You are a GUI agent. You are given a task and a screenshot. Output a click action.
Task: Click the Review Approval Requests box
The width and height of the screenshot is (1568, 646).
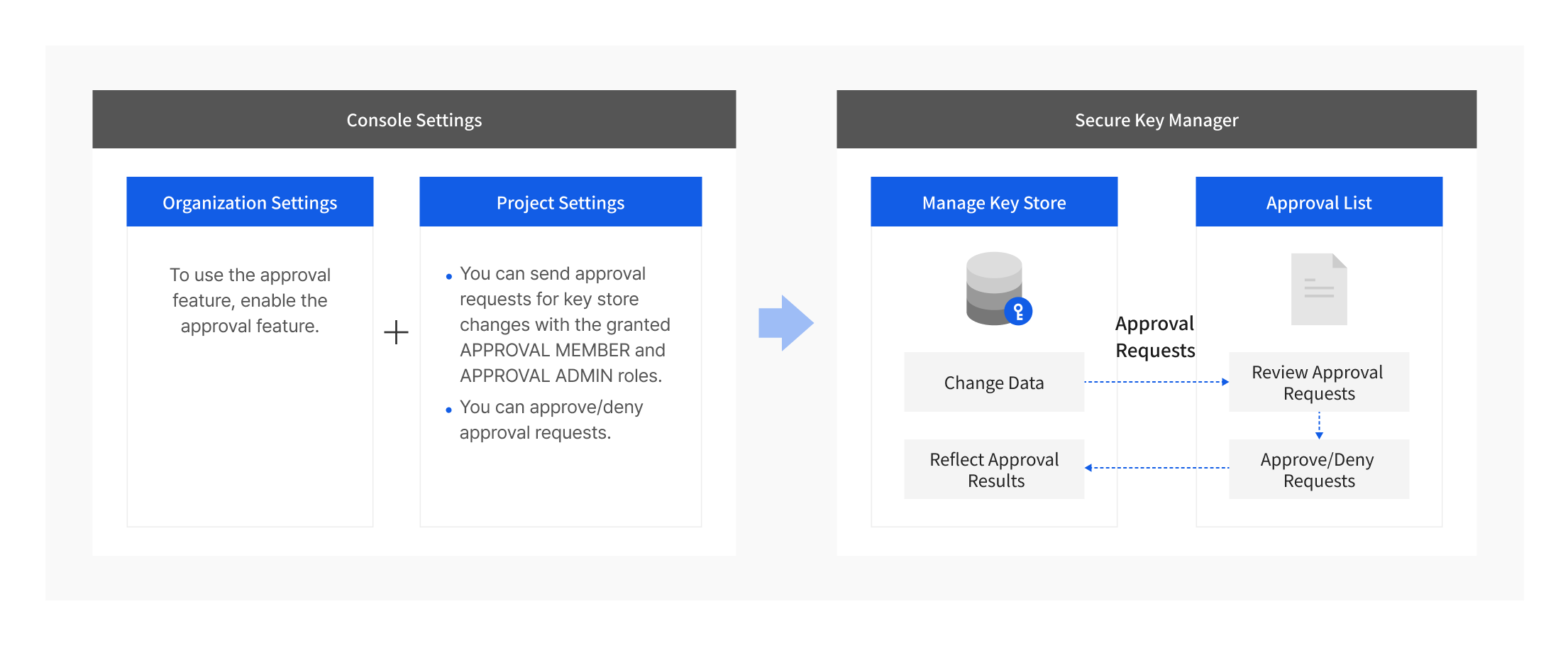pyautogui.click(x=1319, y=382)
